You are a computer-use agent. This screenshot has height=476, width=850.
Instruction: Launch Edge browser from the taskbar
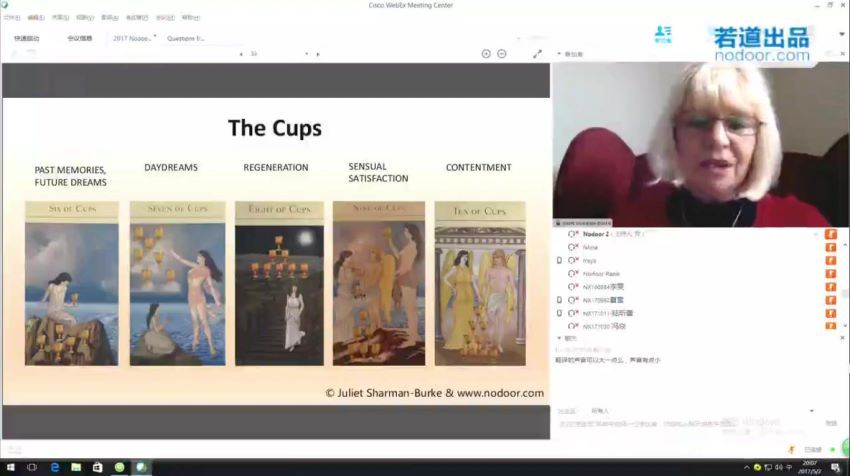pyautogui.click(x=54, y=467)
